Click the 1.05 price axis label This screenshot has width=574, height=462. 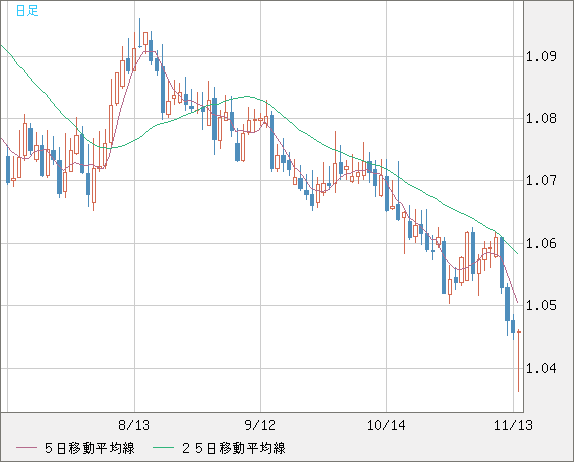(x=541, y=305)
